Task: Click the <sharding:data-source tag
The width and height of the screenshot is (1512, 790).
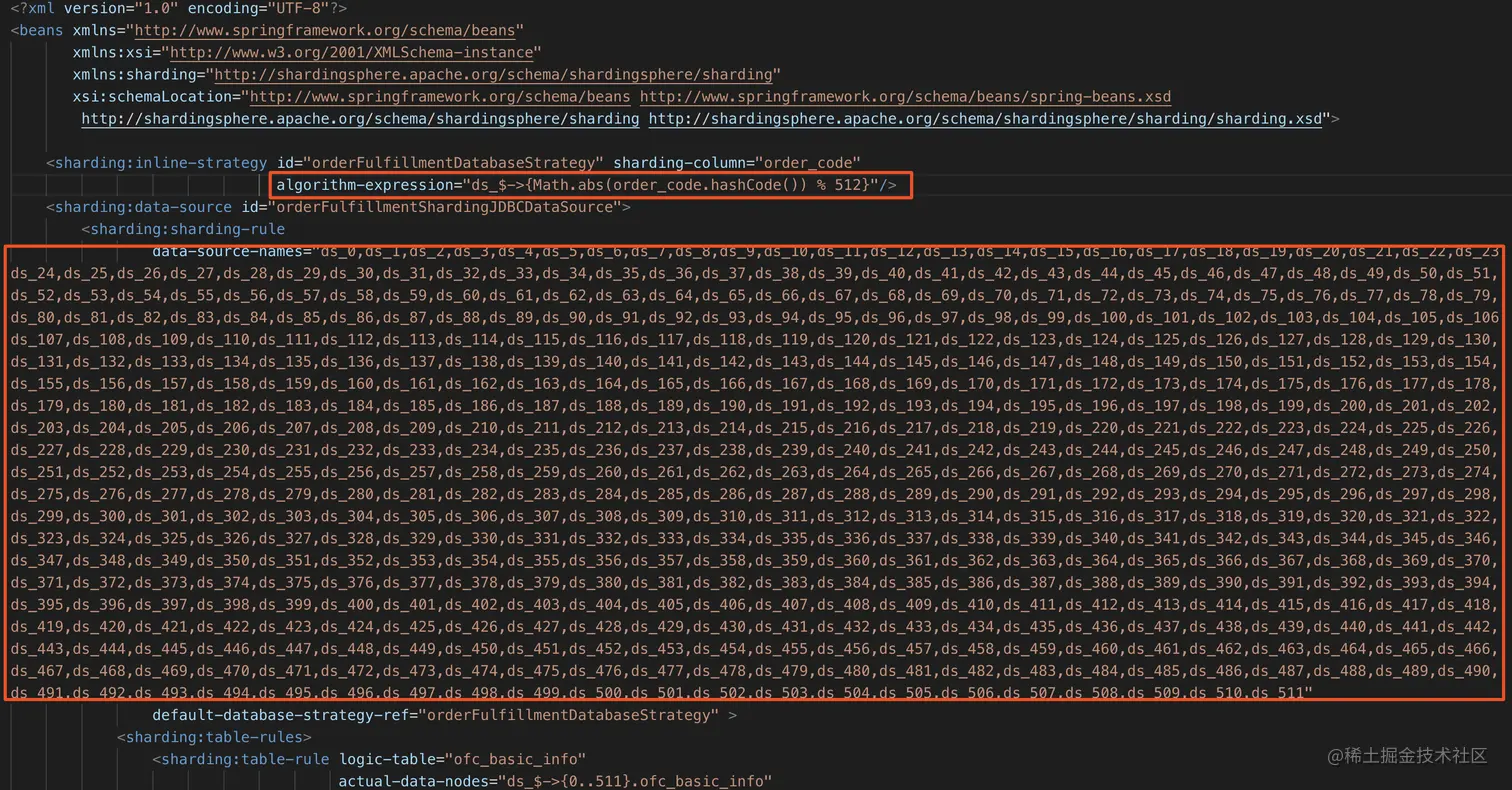Action: coord(139,207)
